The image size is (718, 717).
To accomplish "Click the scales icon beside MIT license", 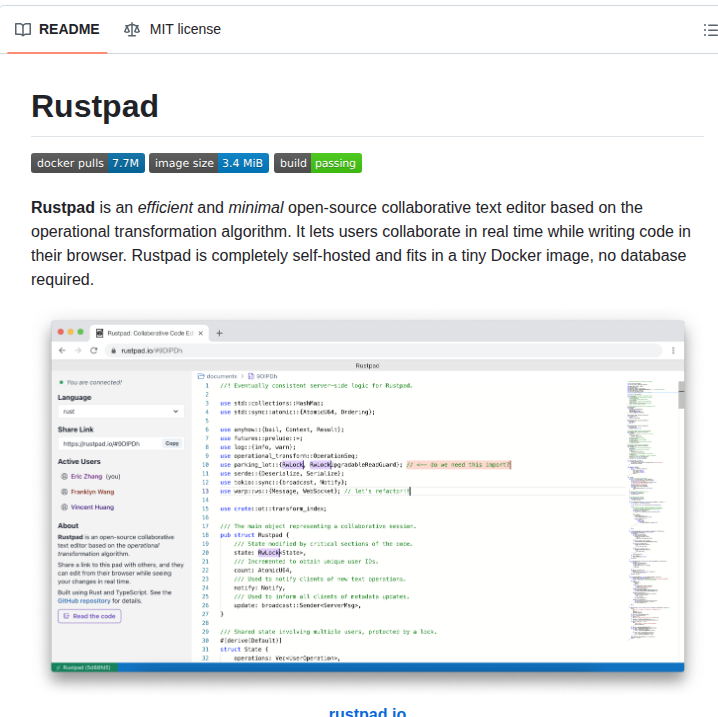I will tap(132, 29).
